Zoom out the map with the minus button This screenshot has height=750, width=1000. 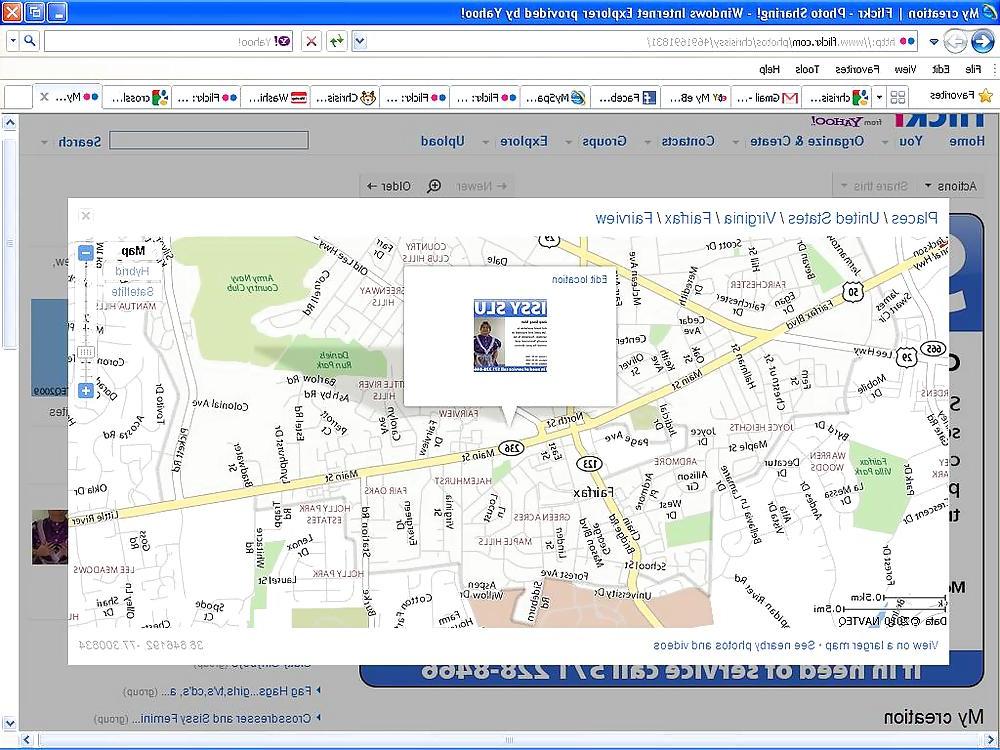pyautogui.click(x=86, y=253)
